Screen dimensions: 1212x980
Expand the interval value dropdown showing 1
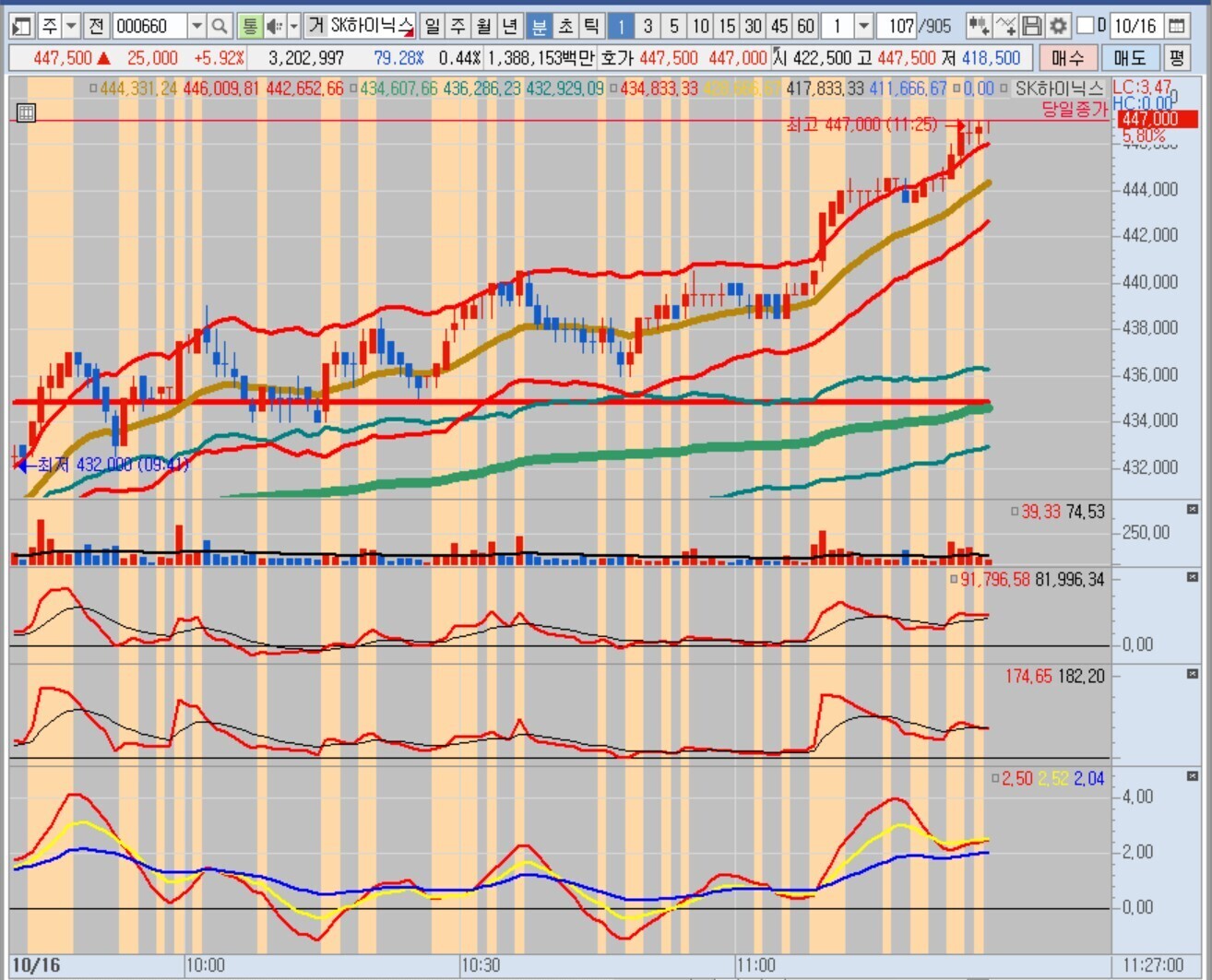pyautogui.click(x=863, y=26)
